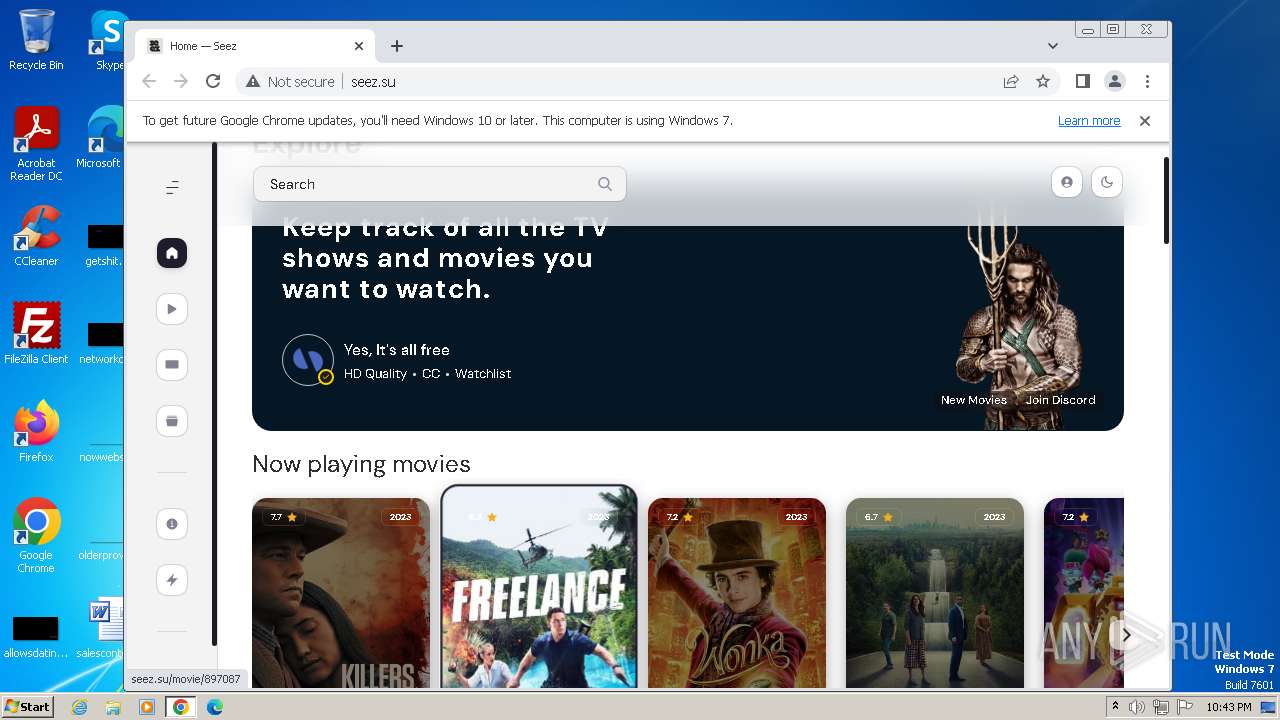
Task: Open Firefox desktop shortcut
Action: 36,432
